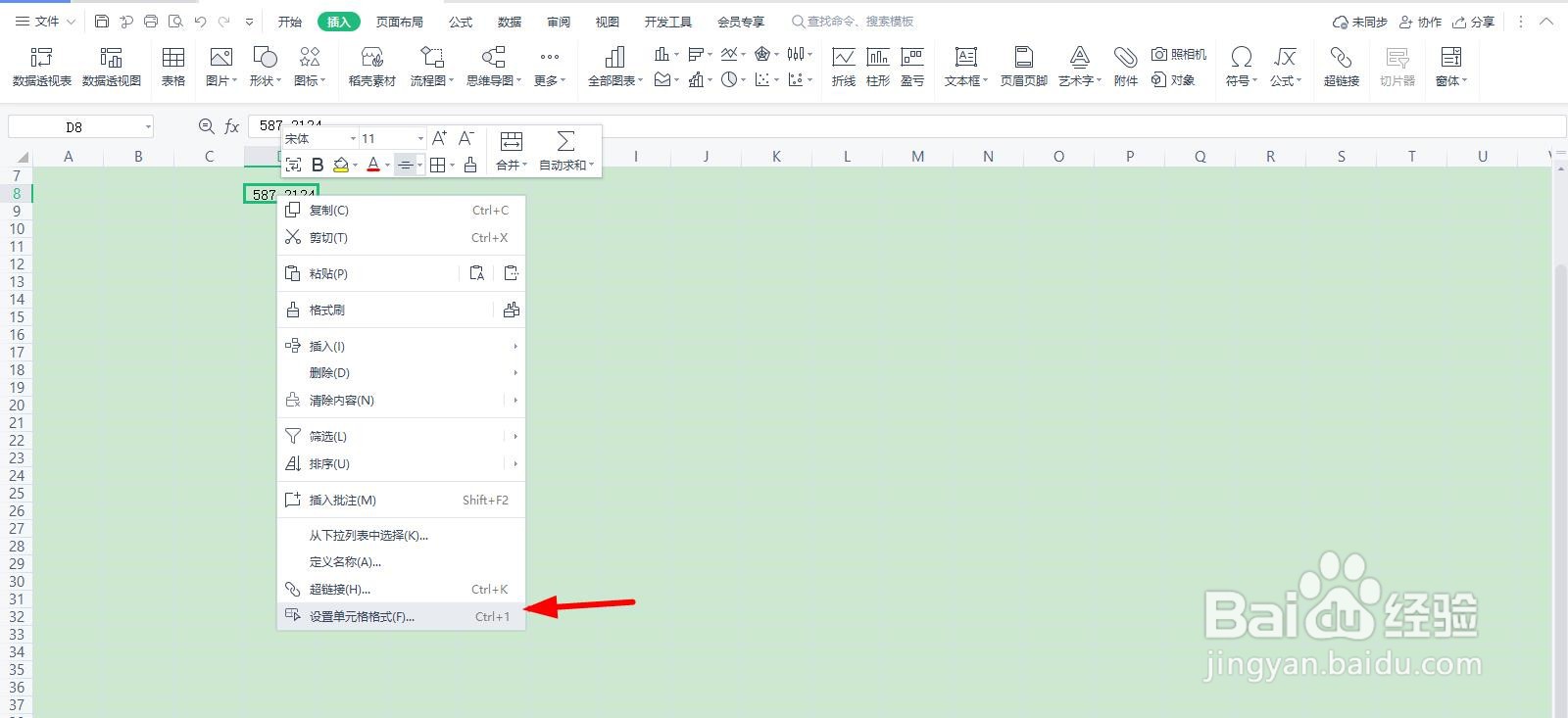Viewport: 1568px width, 718px height.
Task: Select column M header
Action: (917, 156)
